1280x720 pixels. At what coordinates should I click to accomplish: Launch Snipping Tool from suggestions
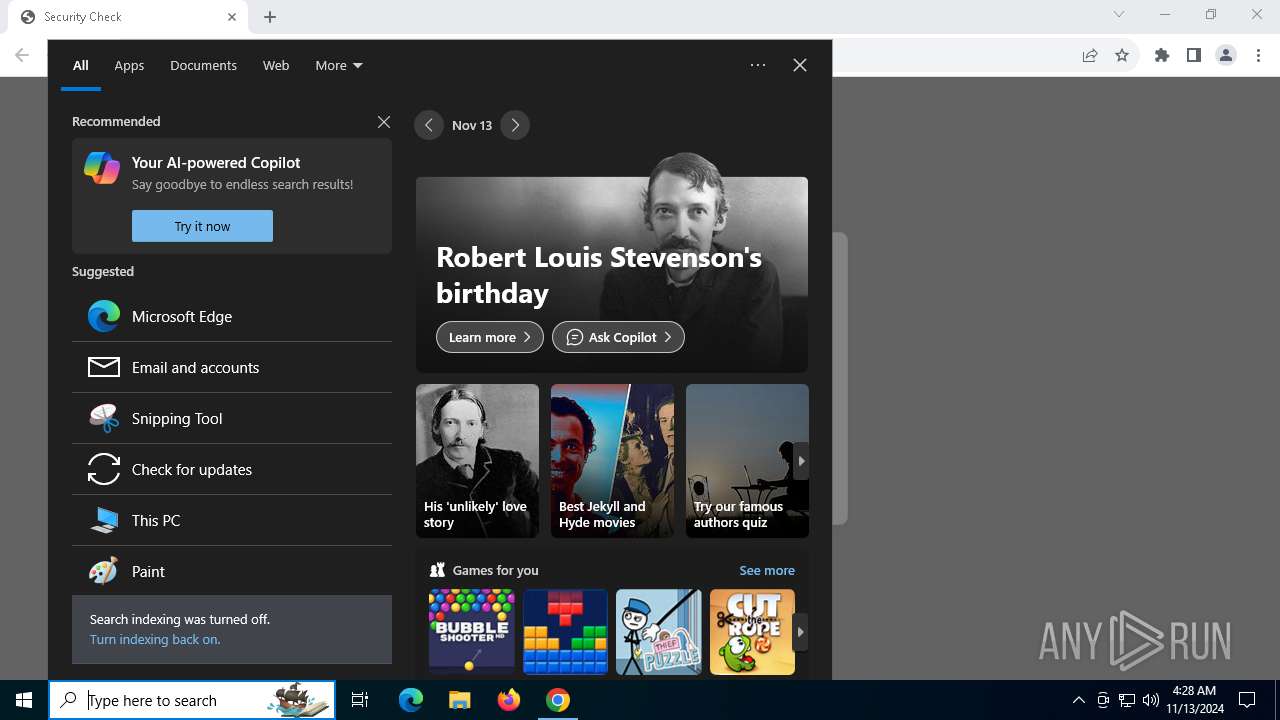tap(232, 418)
